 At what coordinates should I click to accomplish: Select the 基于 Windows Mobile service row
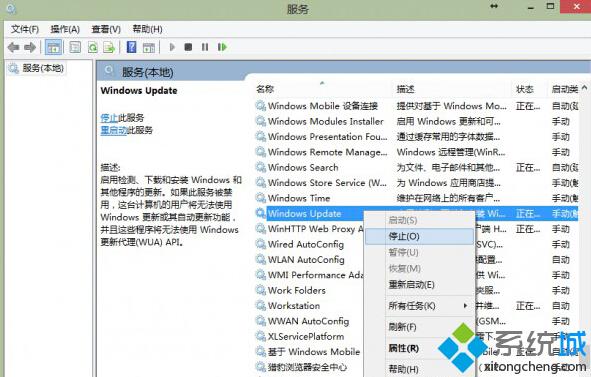(x=314, y=352)
